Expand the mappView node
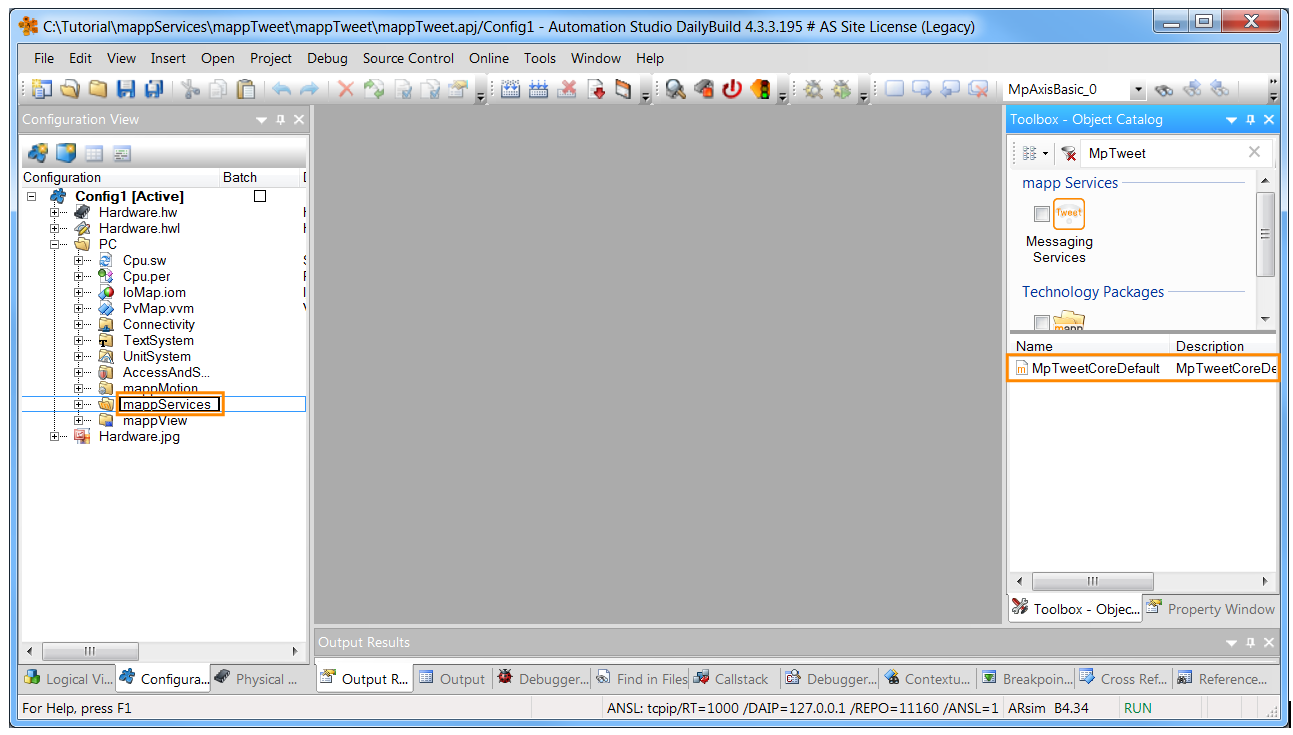The height and width of the screenshot is (735, 1293). [x=80, y=420]
